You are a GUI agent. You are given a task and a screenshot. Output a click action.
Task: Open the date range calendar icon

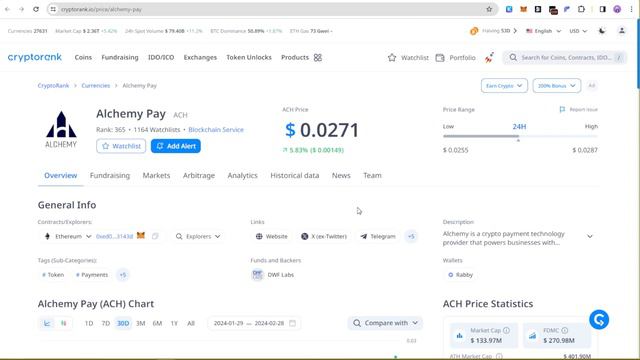(x=292, y=323)
